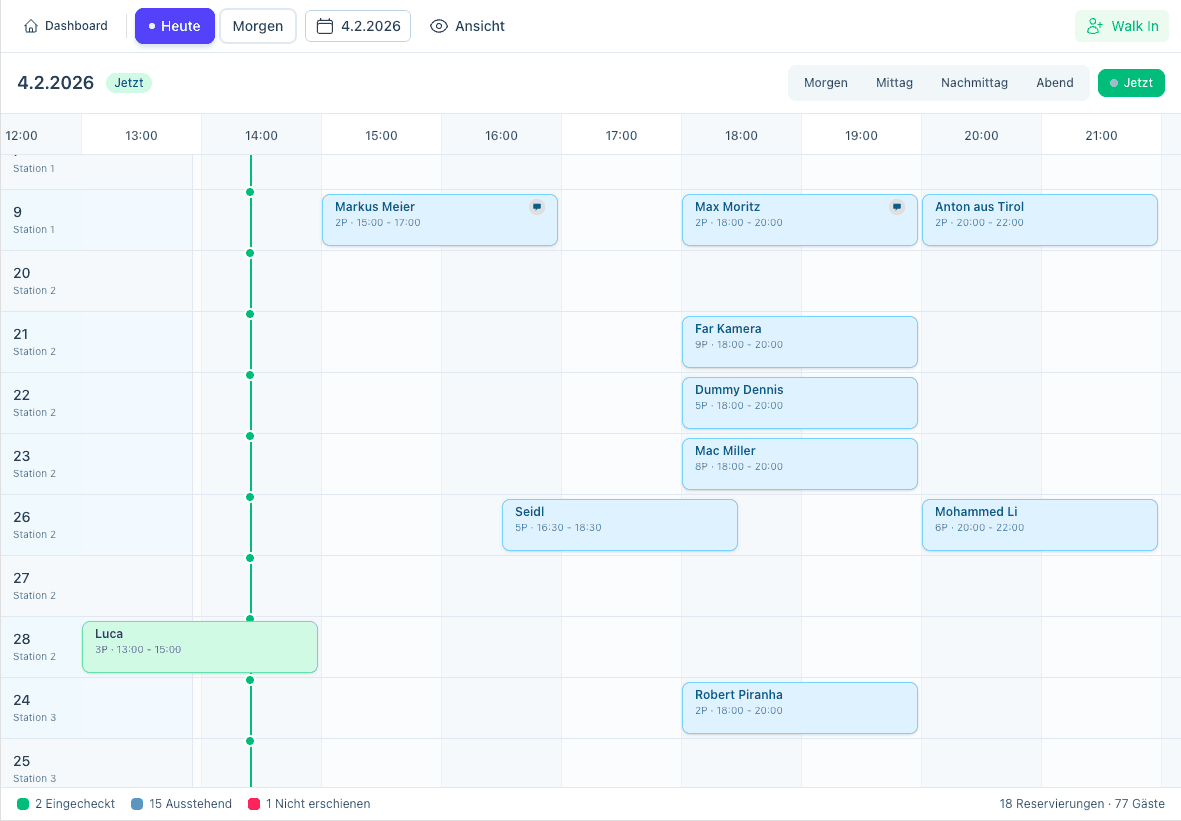
Task: Switch to Heute view
Action: point(175,26)
